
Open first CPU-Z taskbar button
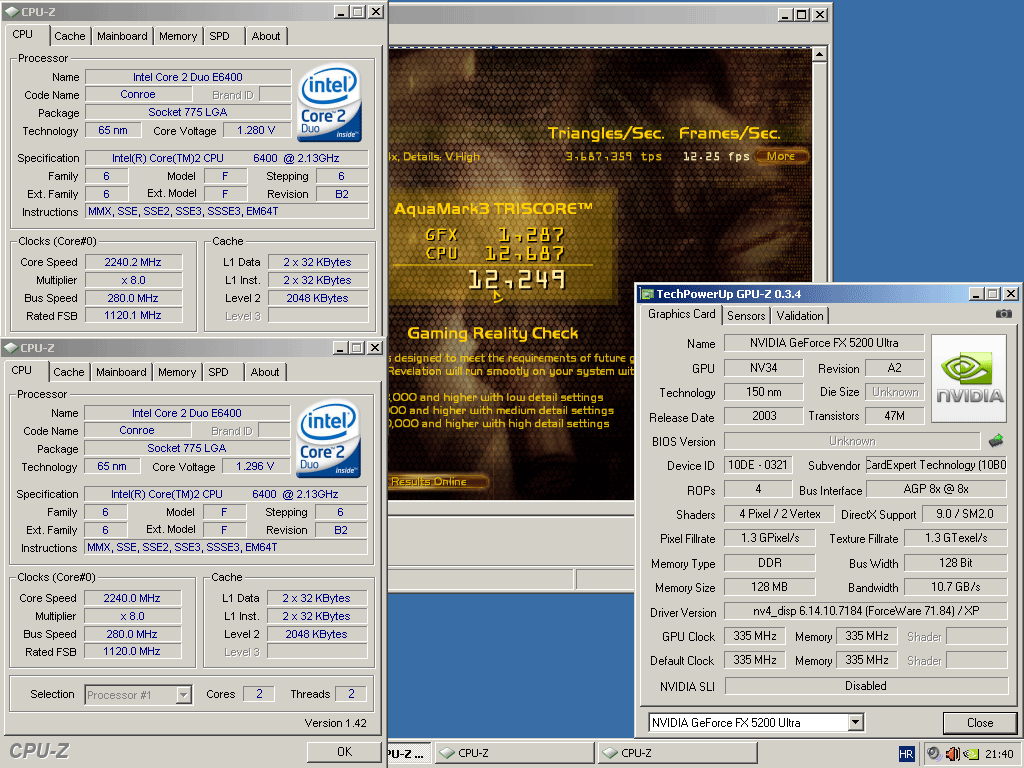pyautogui.click(x=515, y=753)
